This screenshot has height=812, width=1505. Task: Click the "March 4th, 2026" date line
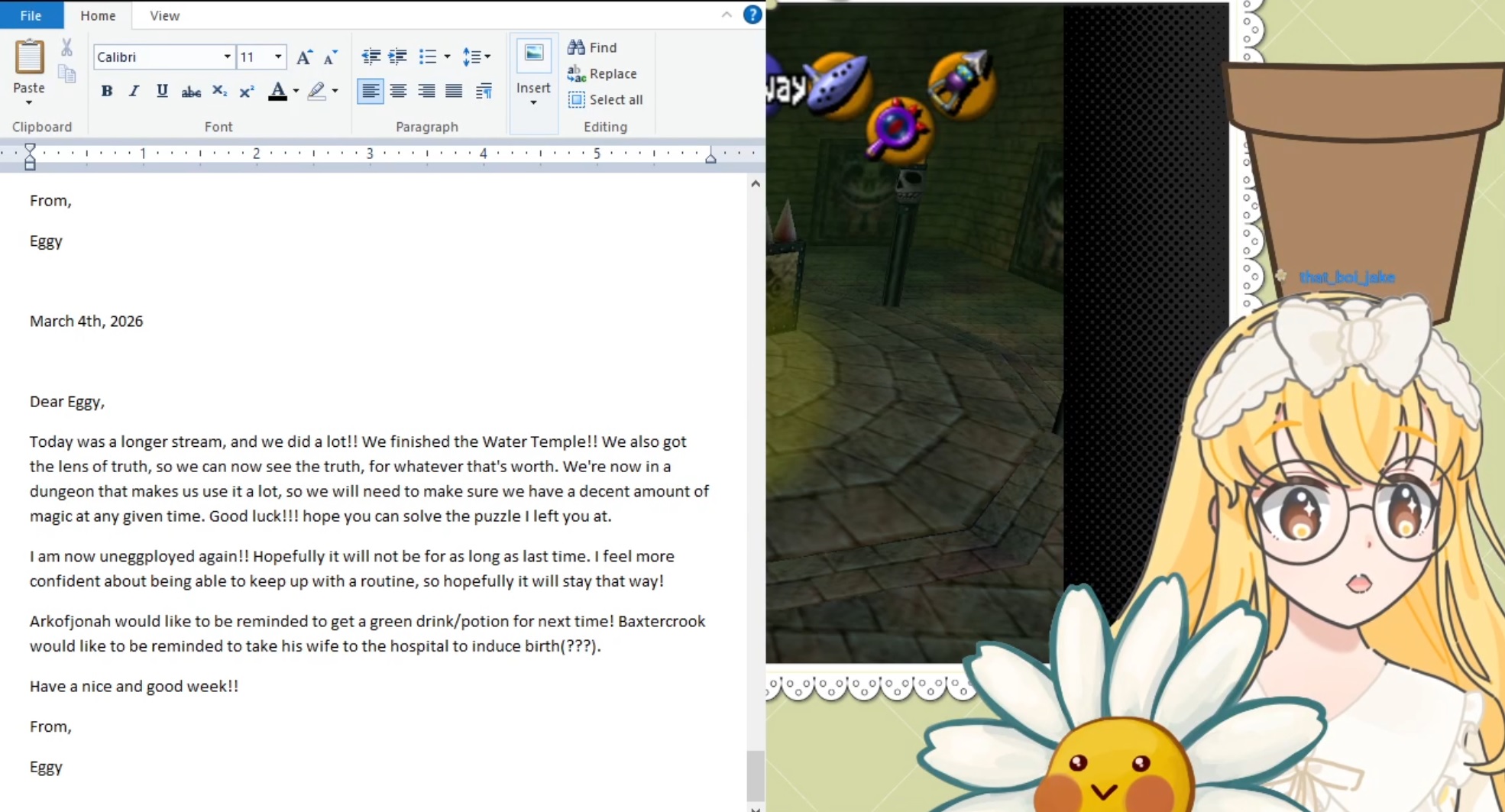[86, 321]
